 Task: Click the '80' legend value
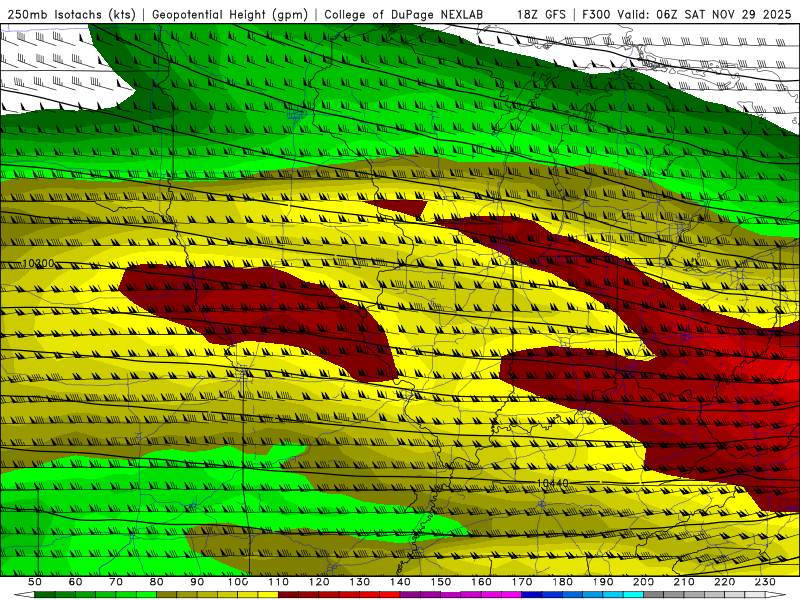(157, 582)
